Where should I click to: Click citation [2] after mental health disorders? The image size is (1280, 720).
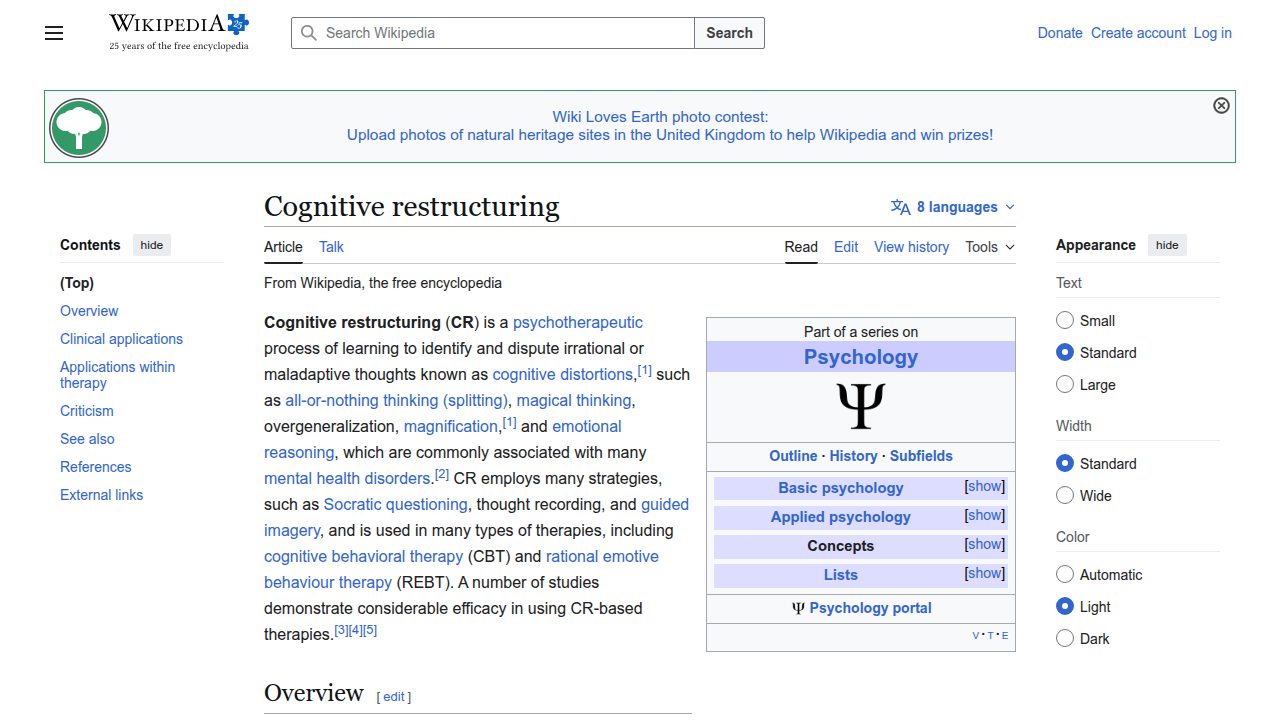pos(442,474)
